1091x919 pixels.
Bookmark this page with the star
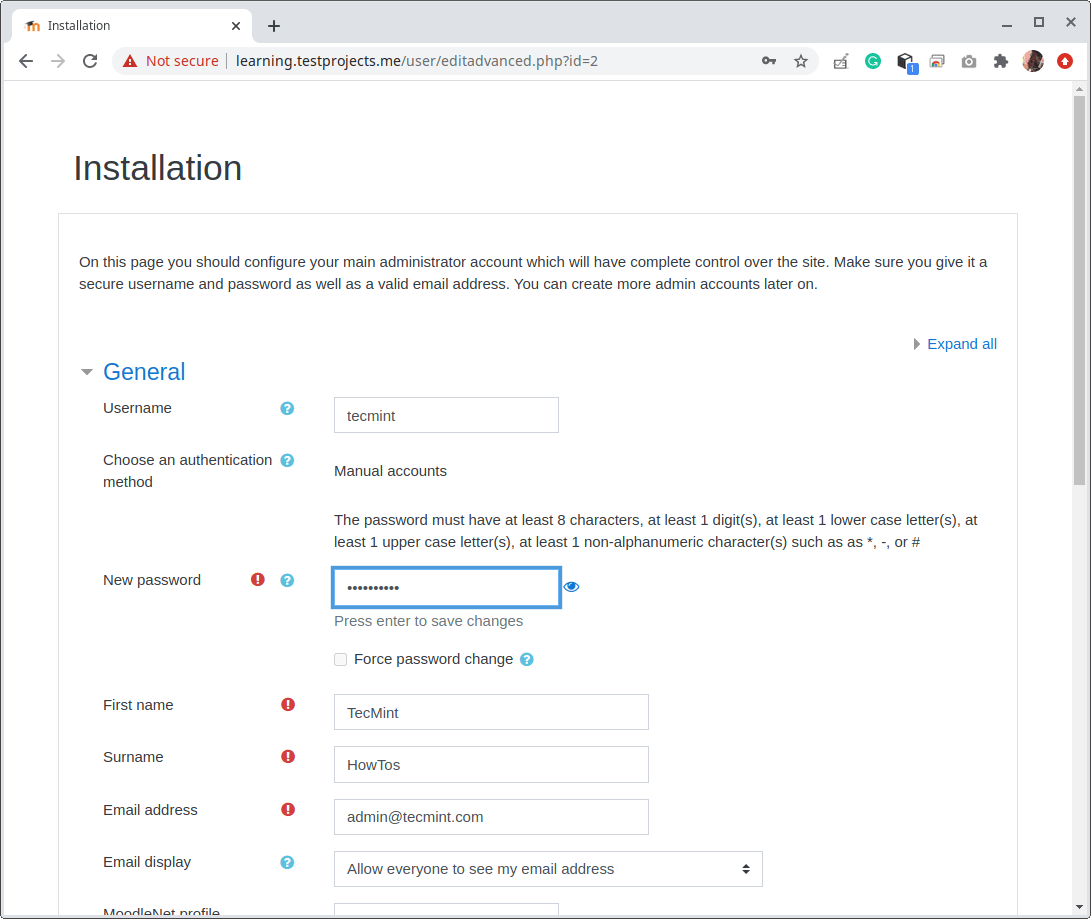(x=801, y=61)
